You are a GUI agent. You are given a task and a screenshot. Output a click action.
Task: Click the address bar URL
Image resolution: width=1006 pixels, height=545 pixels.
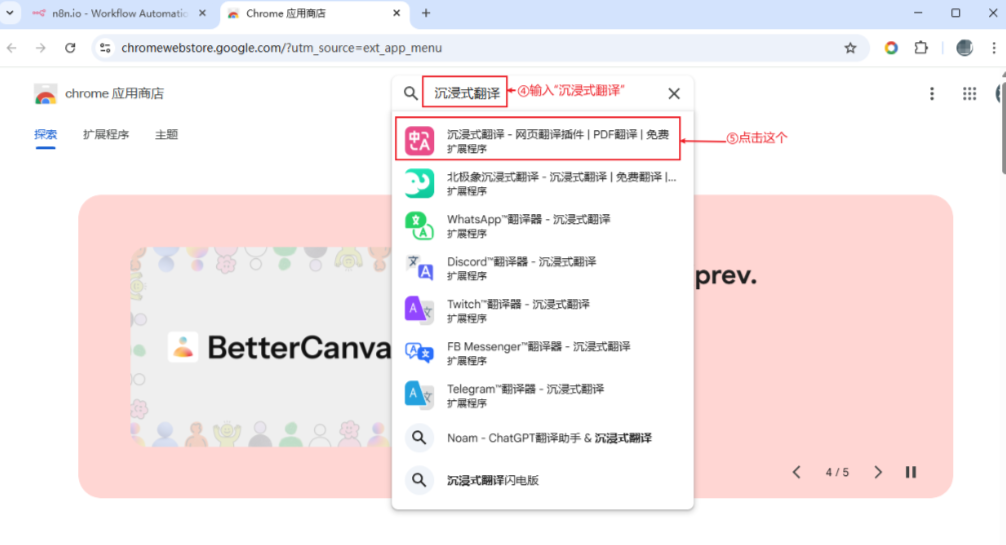coord(282,48)
